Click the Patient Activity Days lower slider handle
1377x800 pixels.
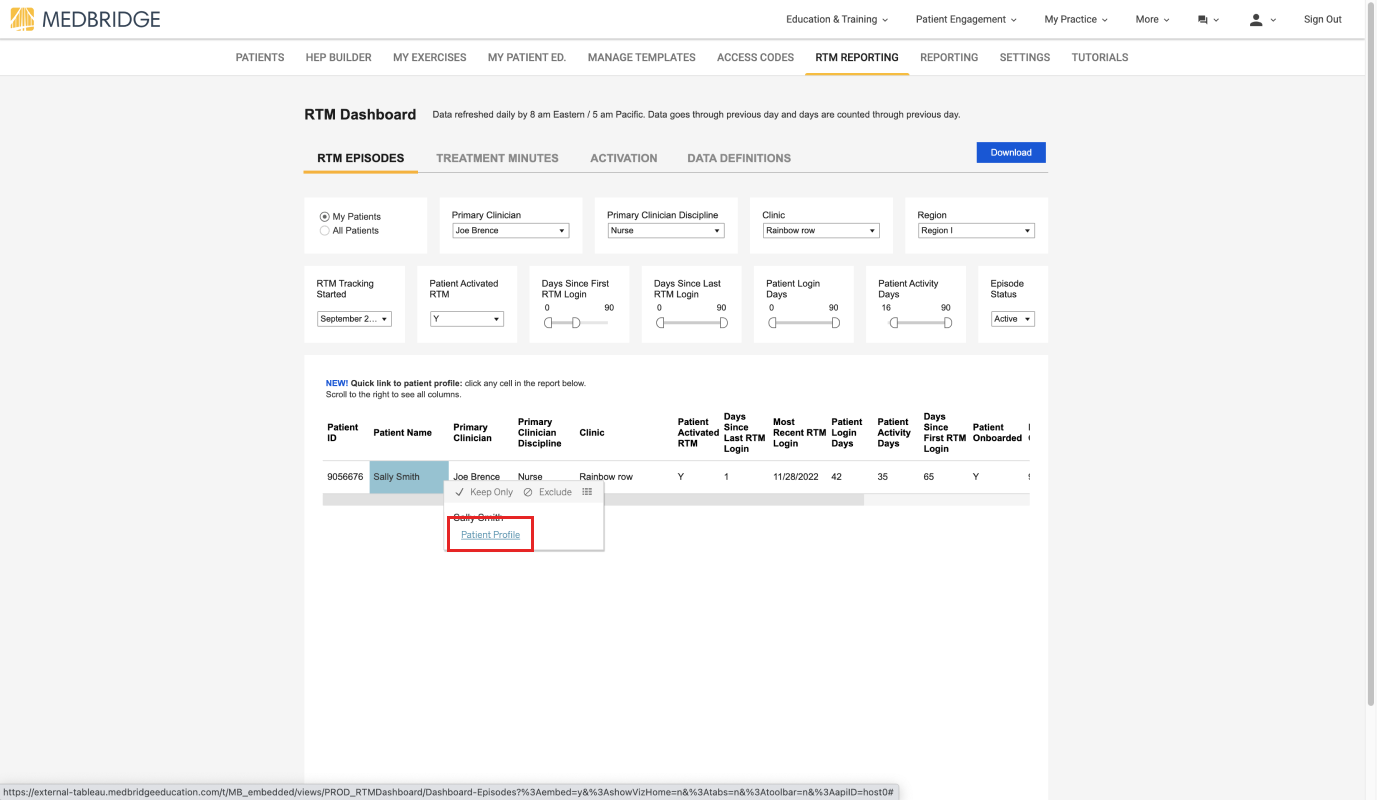(x=894, y=323)
